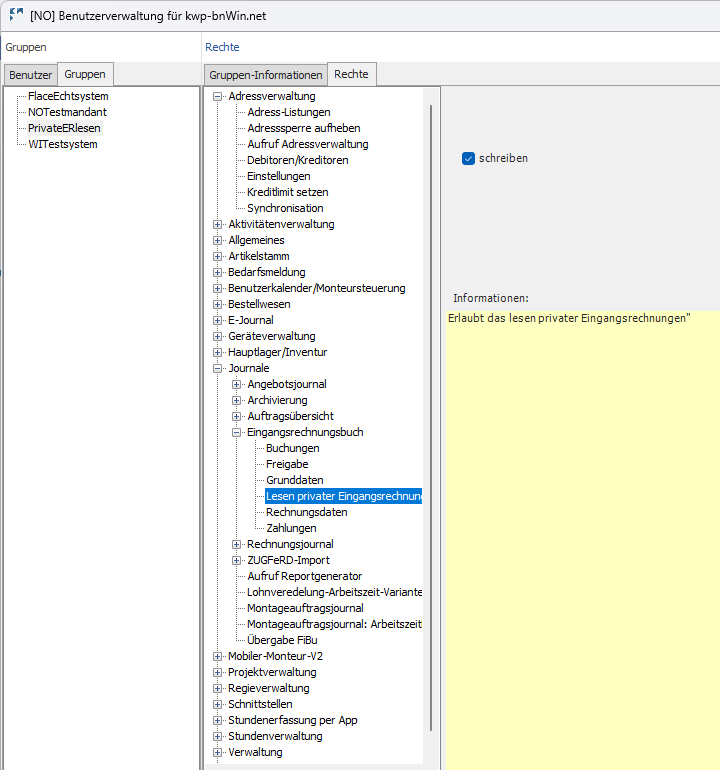This screenshot has width=720, height=770.
Task: Switch to the Benutzer tab
Action: 30,75
